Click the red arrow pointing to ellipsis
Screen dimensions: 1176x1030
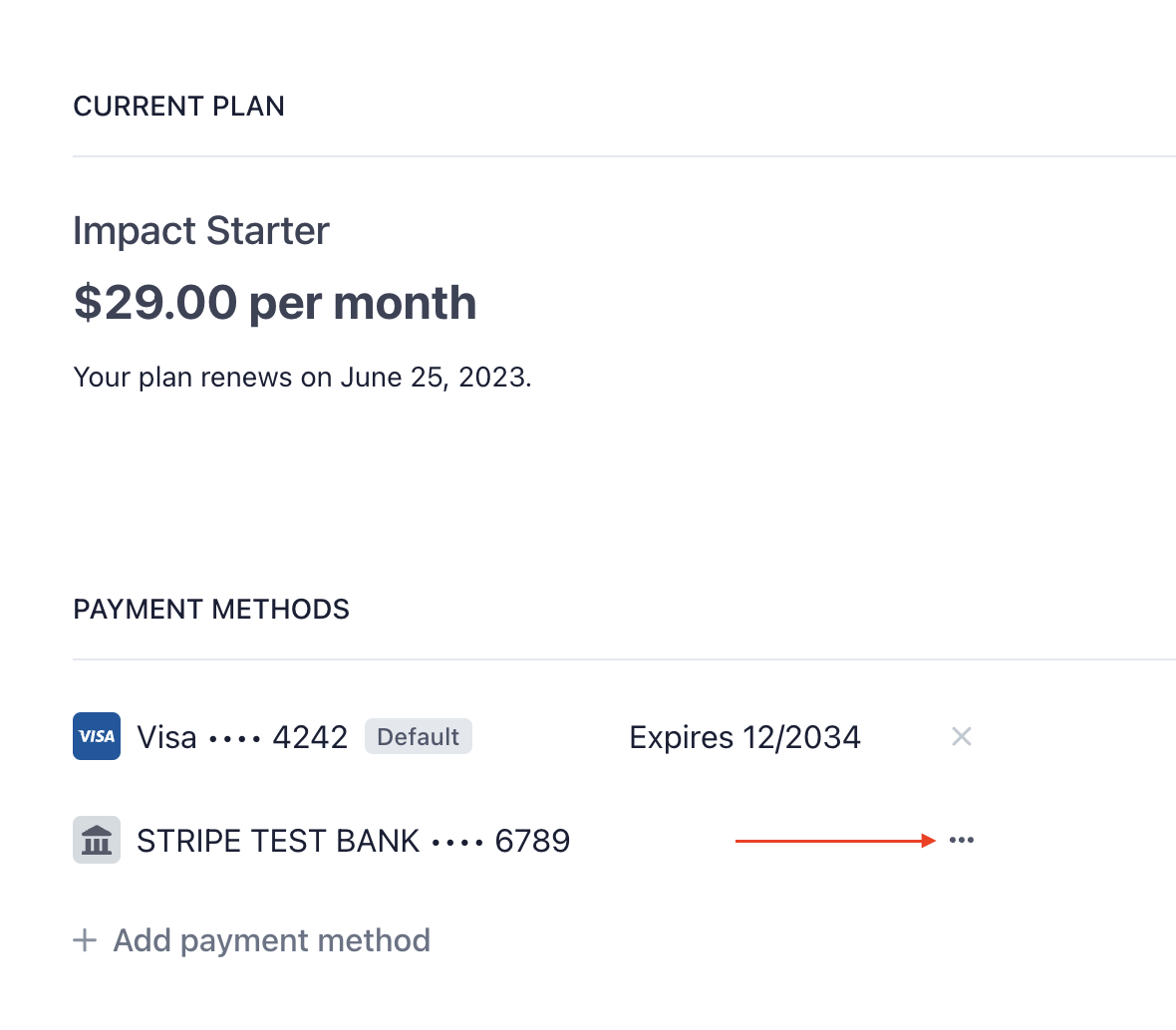(835, 841)
